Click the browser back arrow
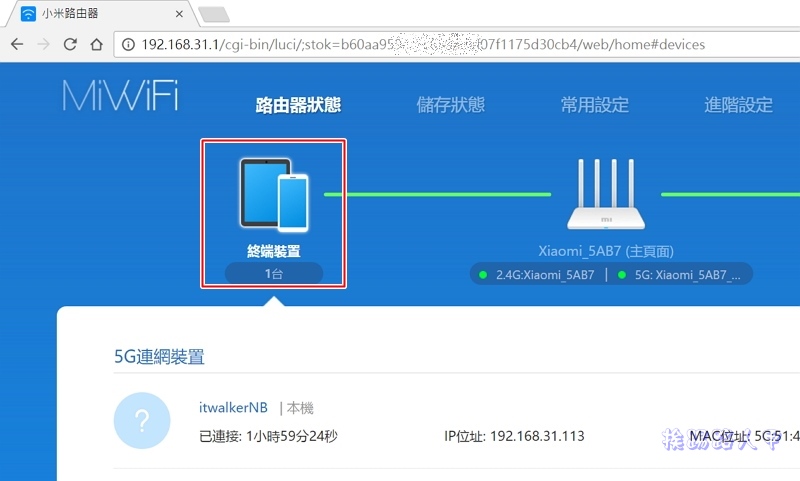Image resolution: width=800 pixels, height=481 pixels. point(17,44)
